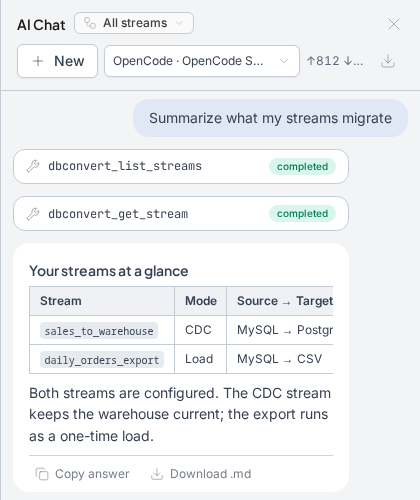Screen dimensions: 420x500
Task: Click completed badge of dbconvert_get_stream
Action: coord(302,213)
